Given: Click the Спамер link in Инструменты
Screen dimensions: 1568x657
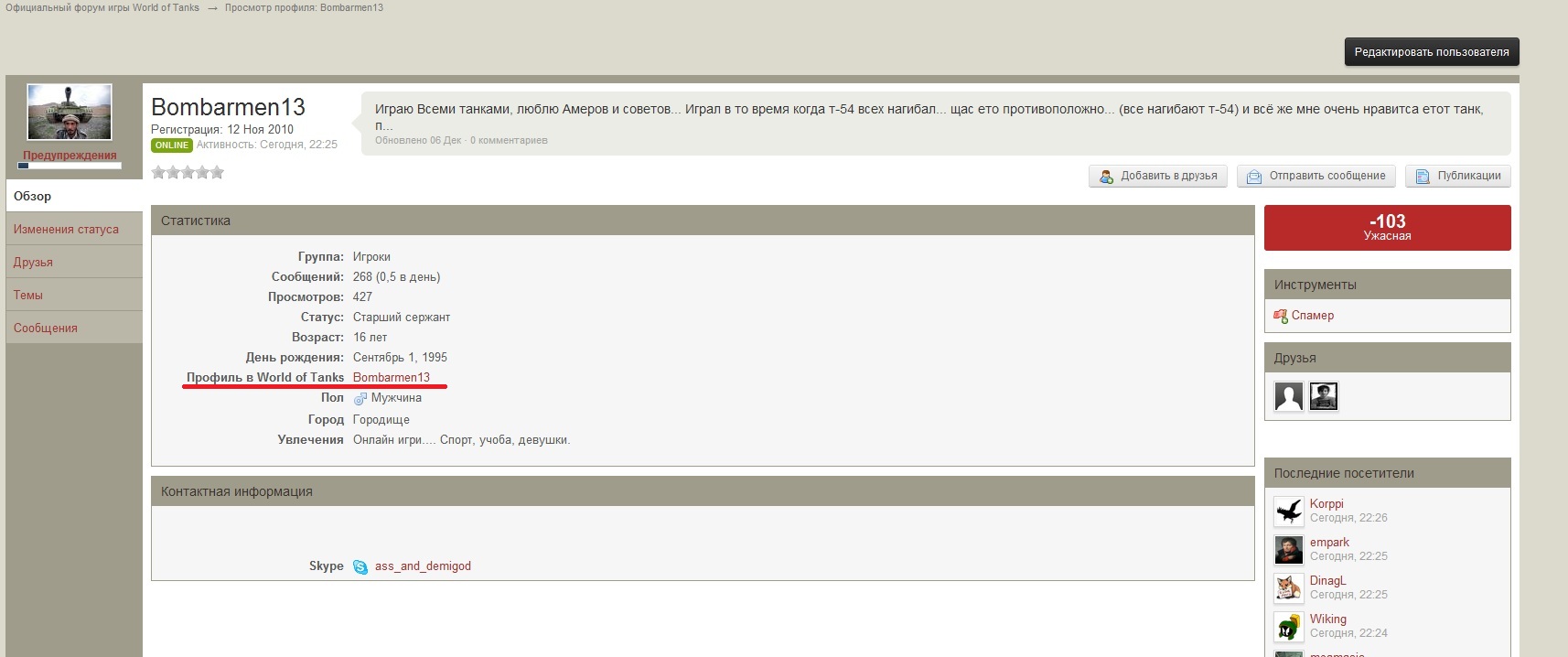Looking at the screenshot, I should coord(1313,316).
